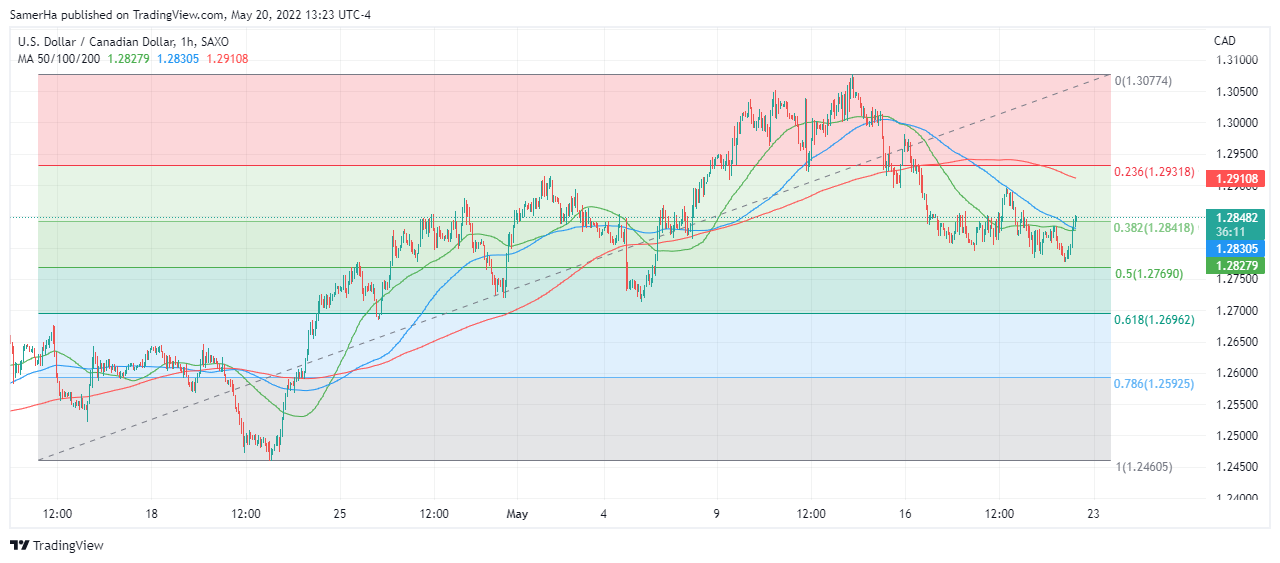
Task: Open the CAD currency label on price axis
Action: [x=1224, y=41]
